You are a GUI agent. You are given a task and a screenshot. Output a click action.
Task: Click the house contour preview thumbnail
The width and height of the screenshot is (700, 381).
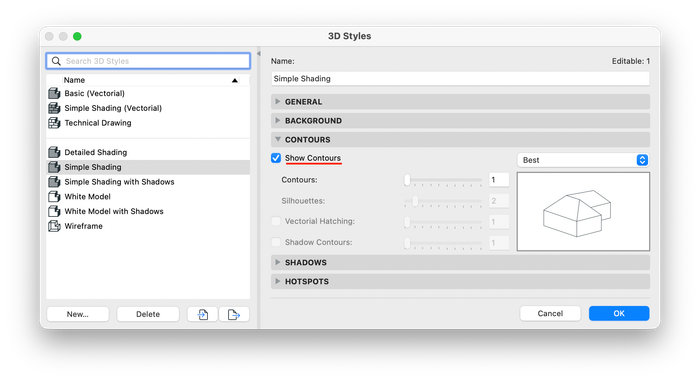click(x=583, y=212)
